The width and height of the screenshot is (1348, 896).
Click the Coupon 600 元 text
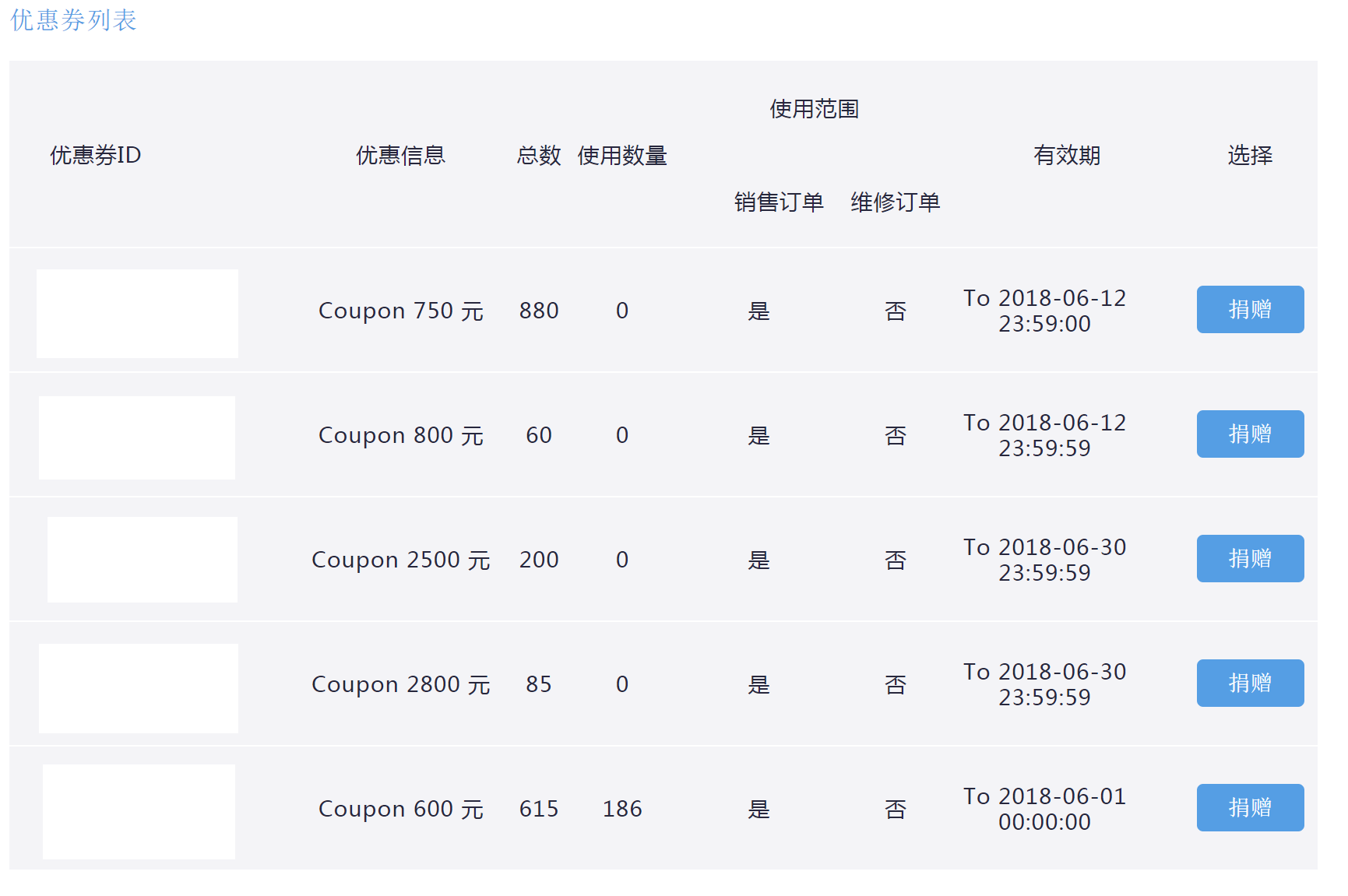400,809
